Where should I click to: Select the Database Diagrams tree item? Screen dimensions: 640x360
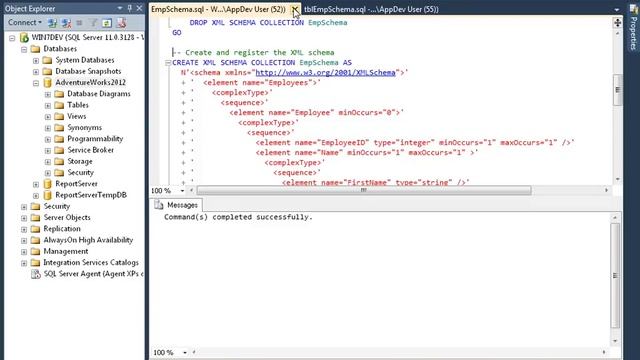click(99, 94)
